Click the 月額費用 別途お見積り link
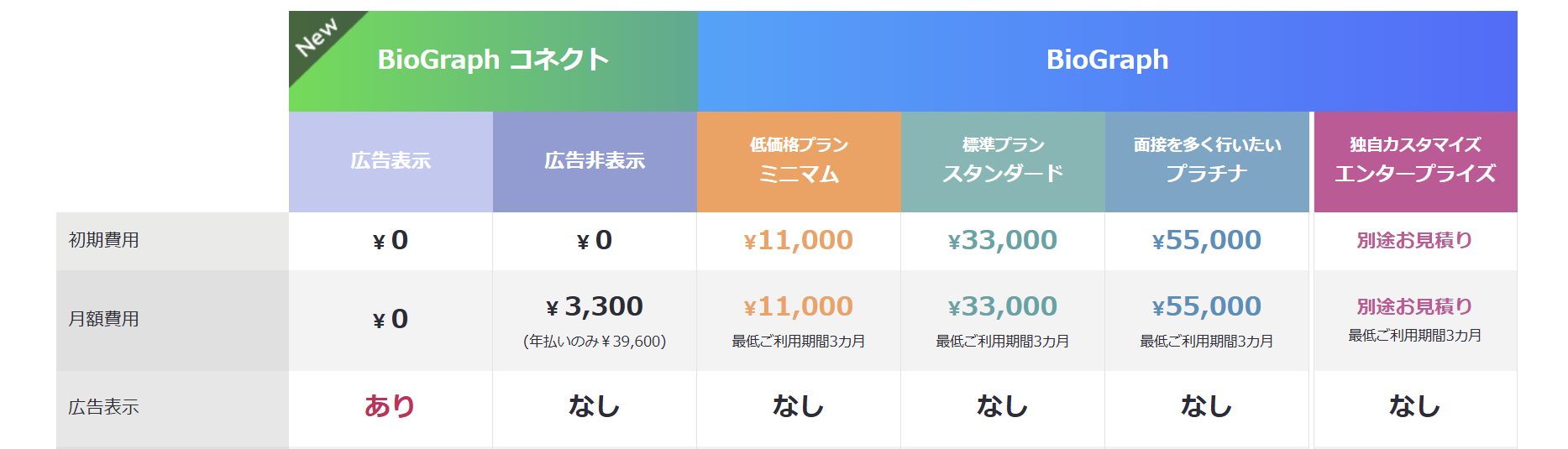This screenshot has width=1568, height=449. pos(1415,307)
